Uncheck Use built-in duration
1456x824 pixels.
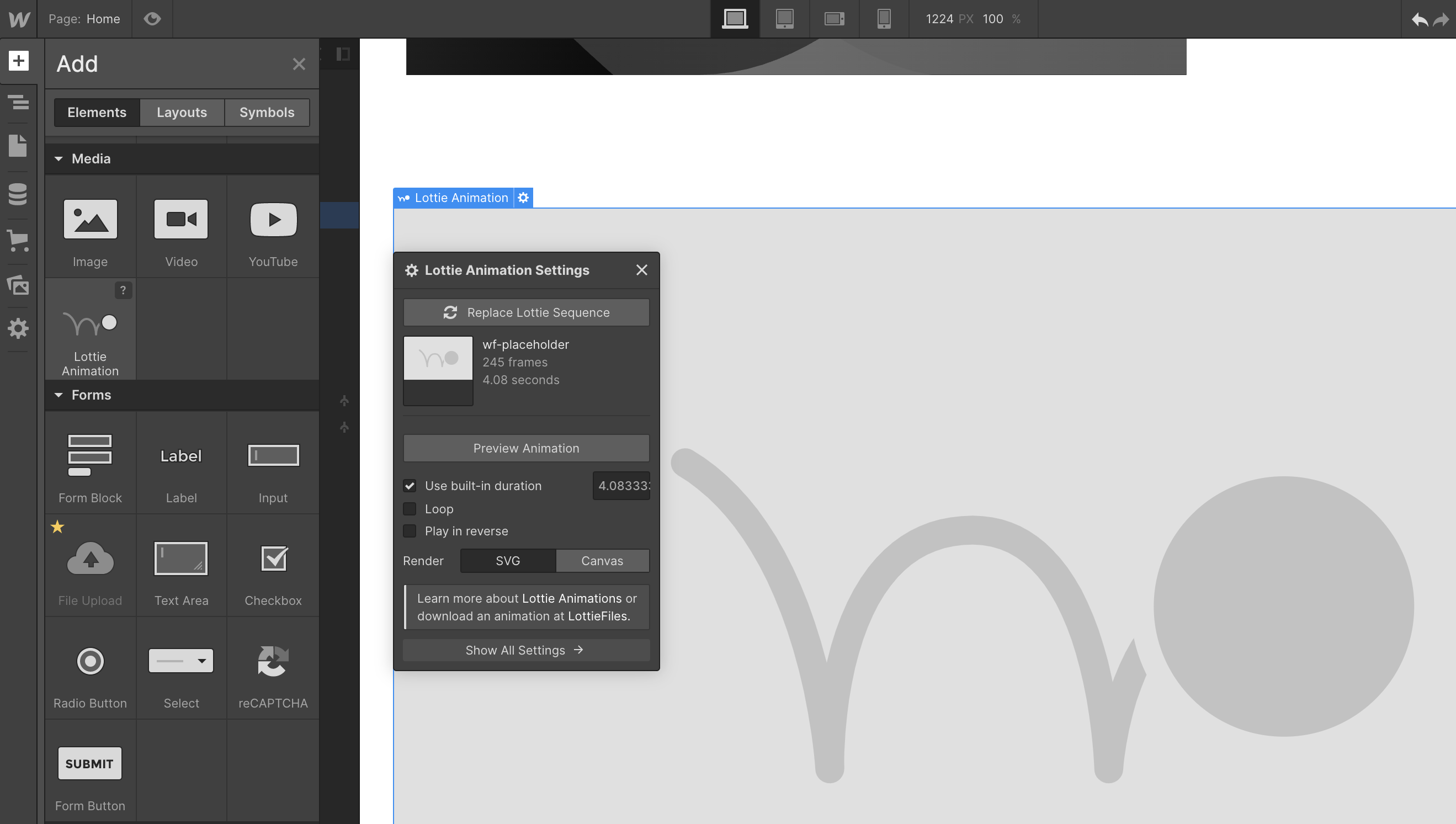pyautogui.click(x=410, y=486)
